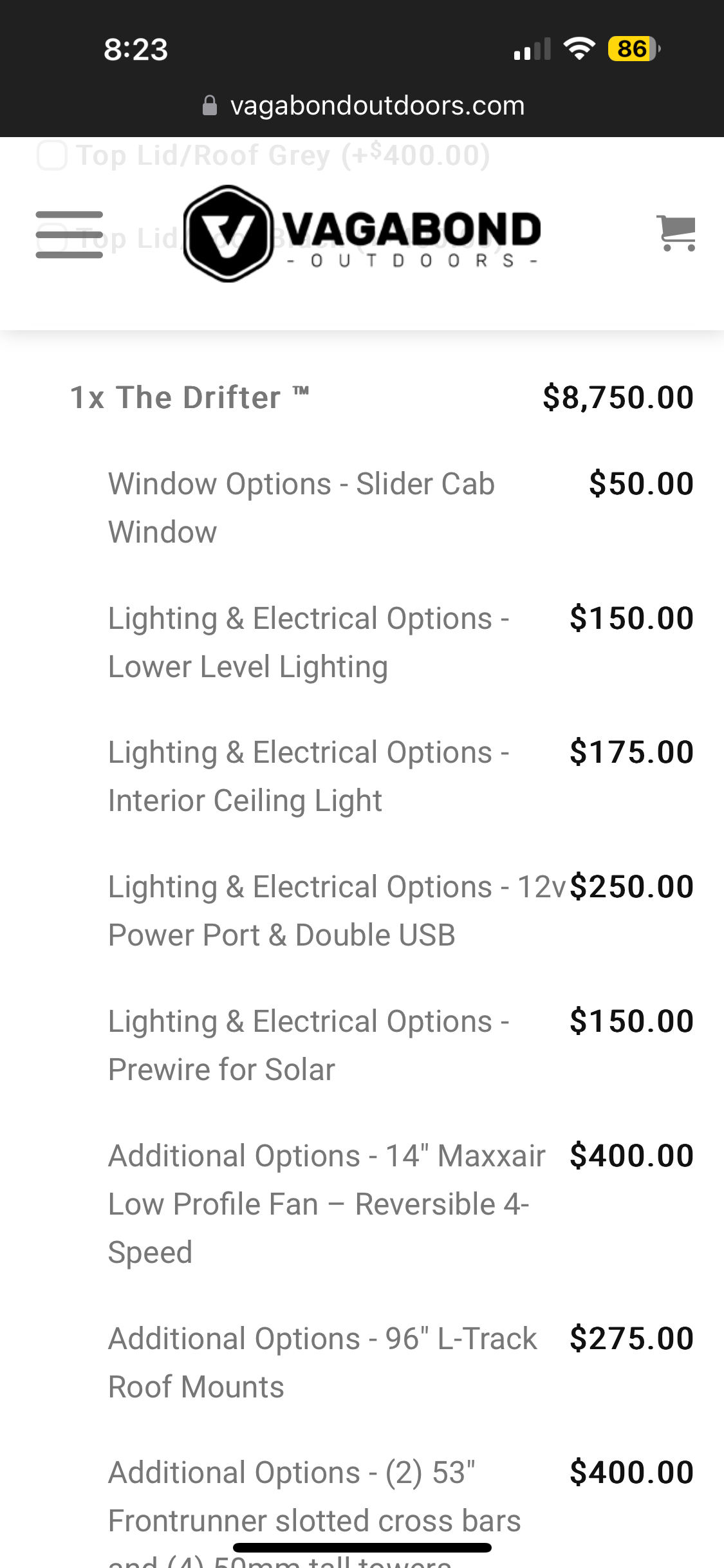Tap the padlock icon beside the URL
The width and height of the screenshot is (724, 1568).
click(x=210, y=106)
